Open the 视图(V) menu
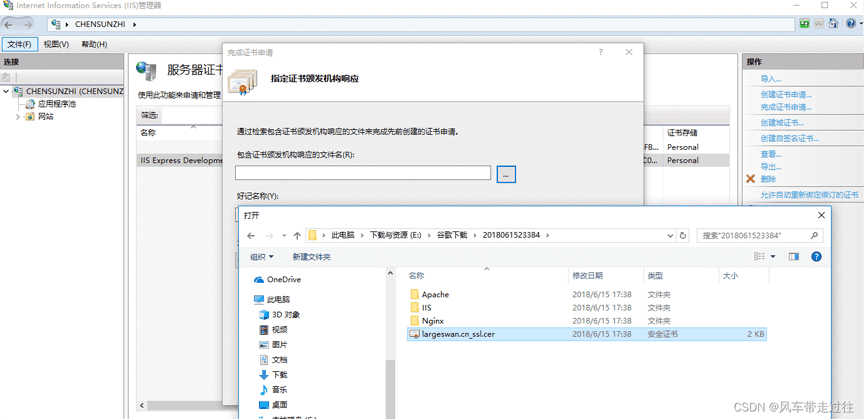864x419 pixels. tap(56, 44)
